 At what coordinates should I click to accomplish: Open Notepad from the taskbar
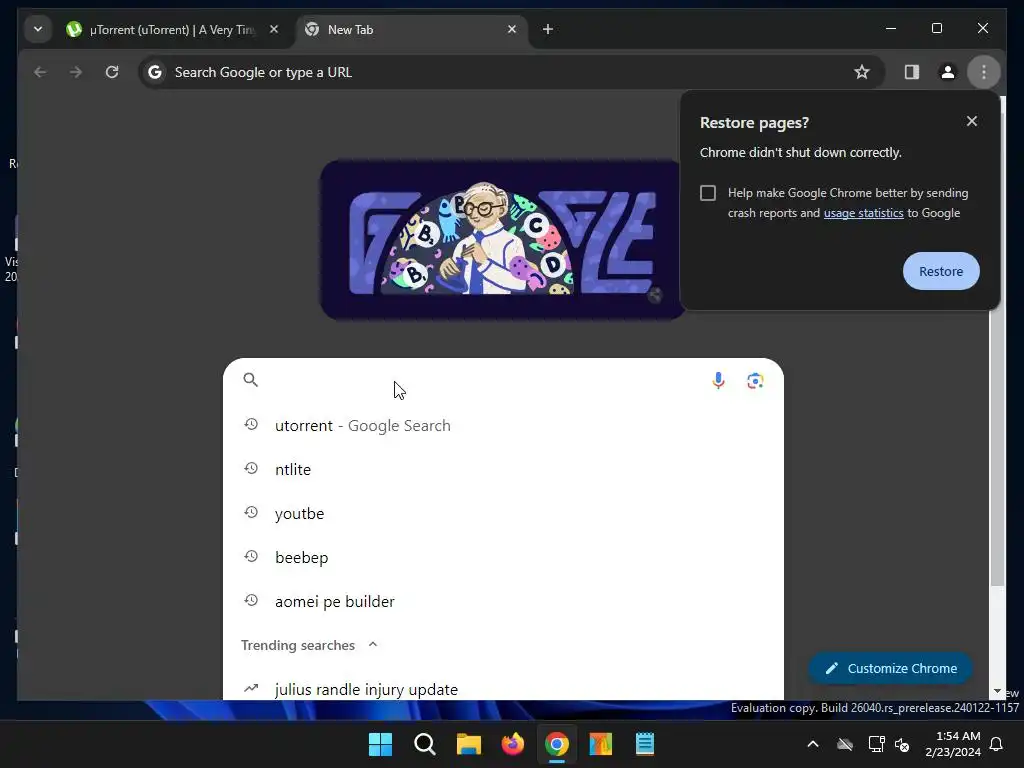pos(645,744)
